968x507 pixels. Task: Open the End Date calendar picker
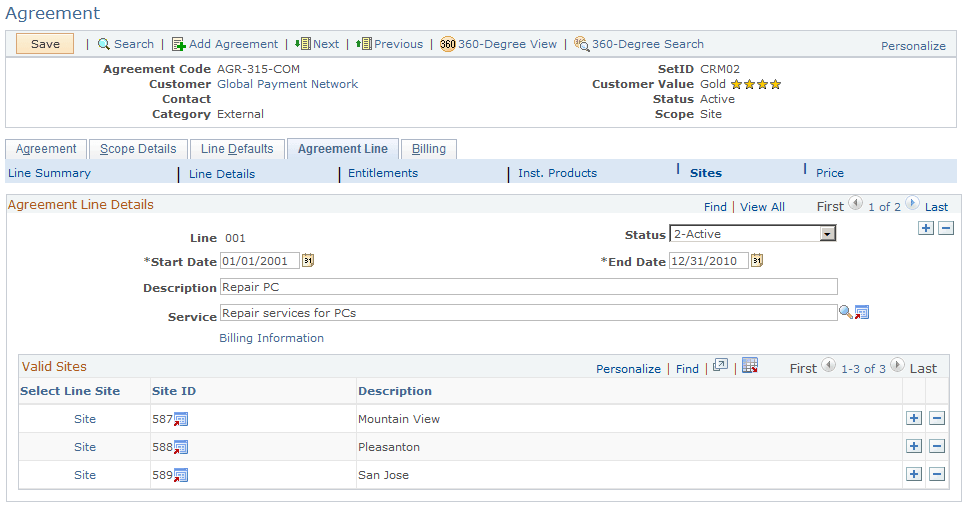point(757,261)
